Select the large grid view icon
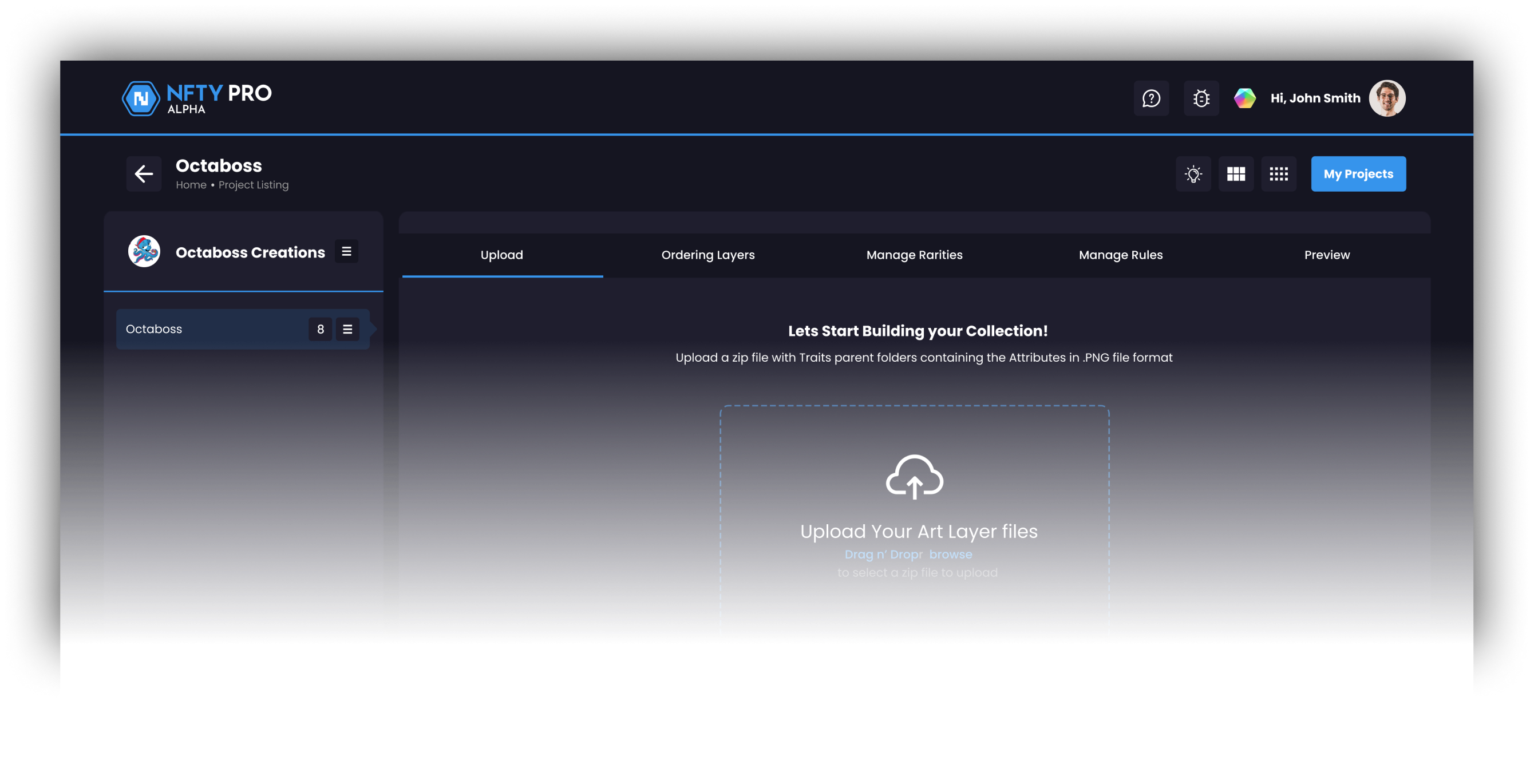 tap(1236, 174)
